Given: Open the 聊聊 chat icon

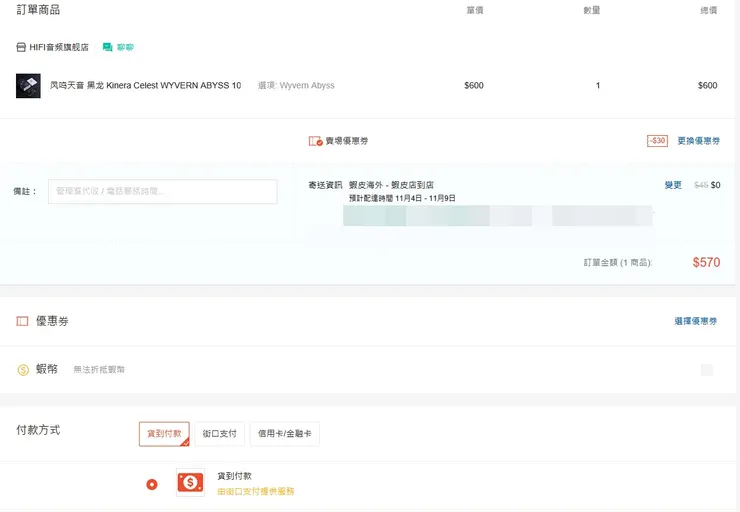Looking at the screenshot, I should point(108,47).
